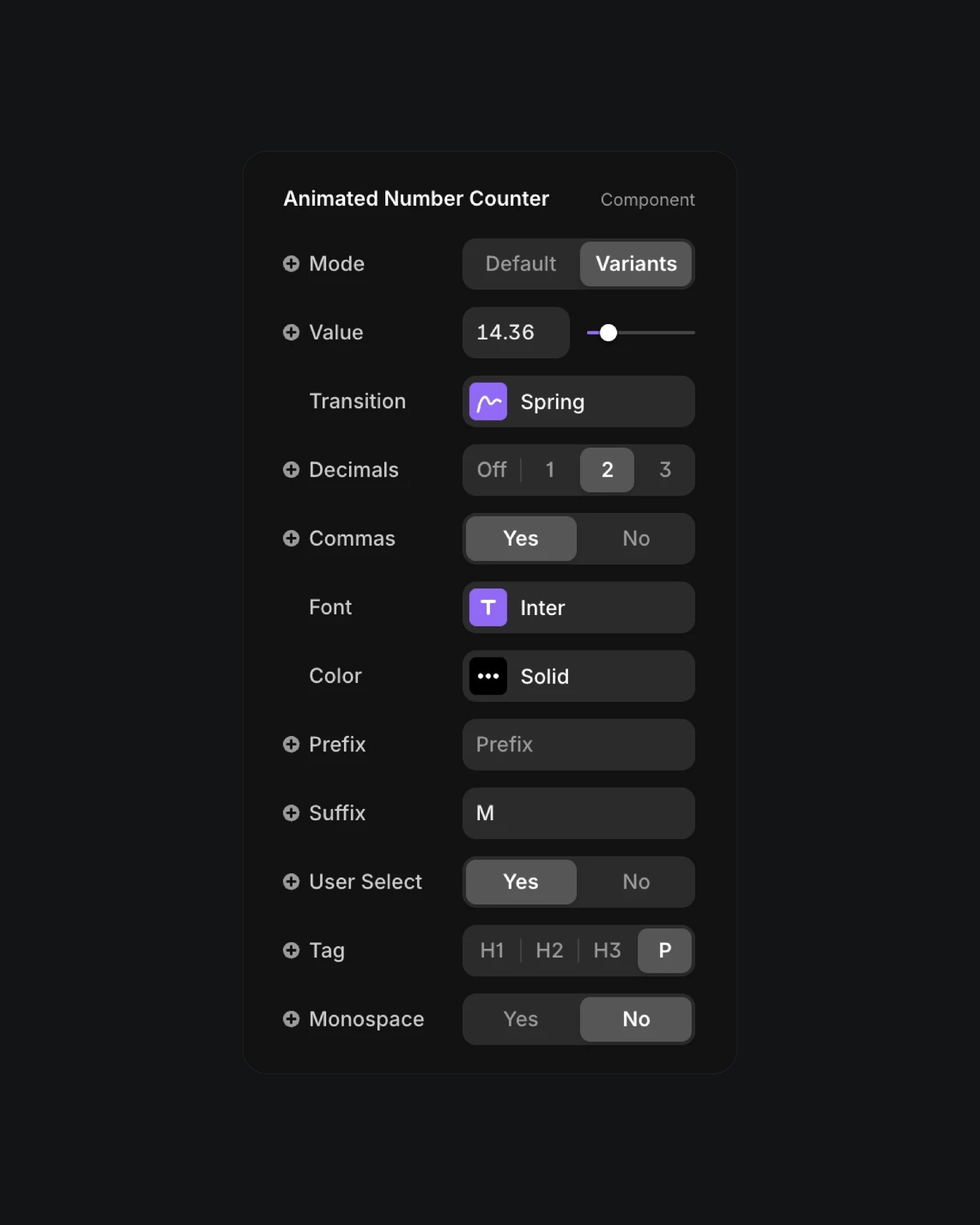The width and height of the screenshot is (980, 1225).
Task: Click the Inter font icon
Action: (x=488, y=607)
